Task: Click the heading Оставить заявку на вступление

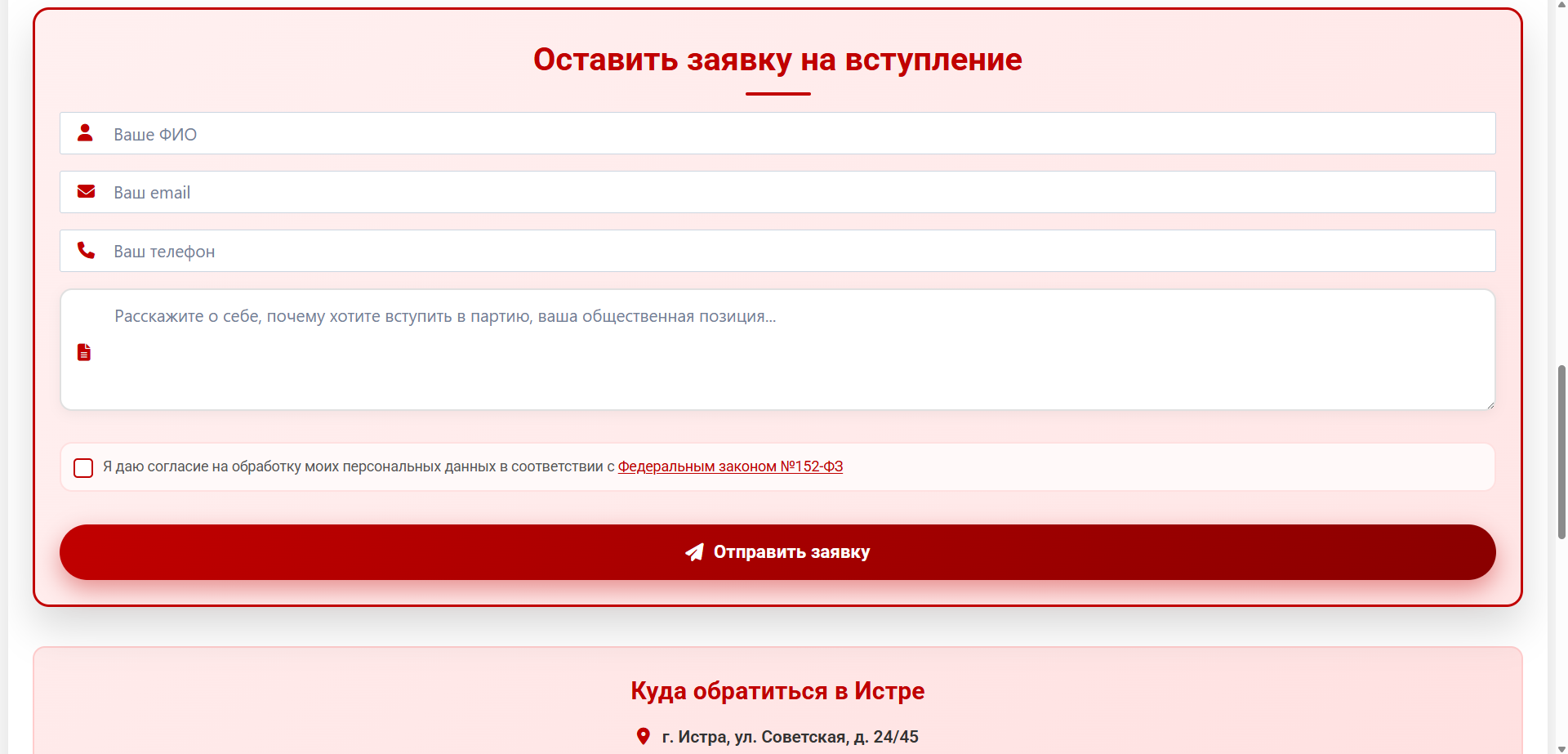Action: 777,60
